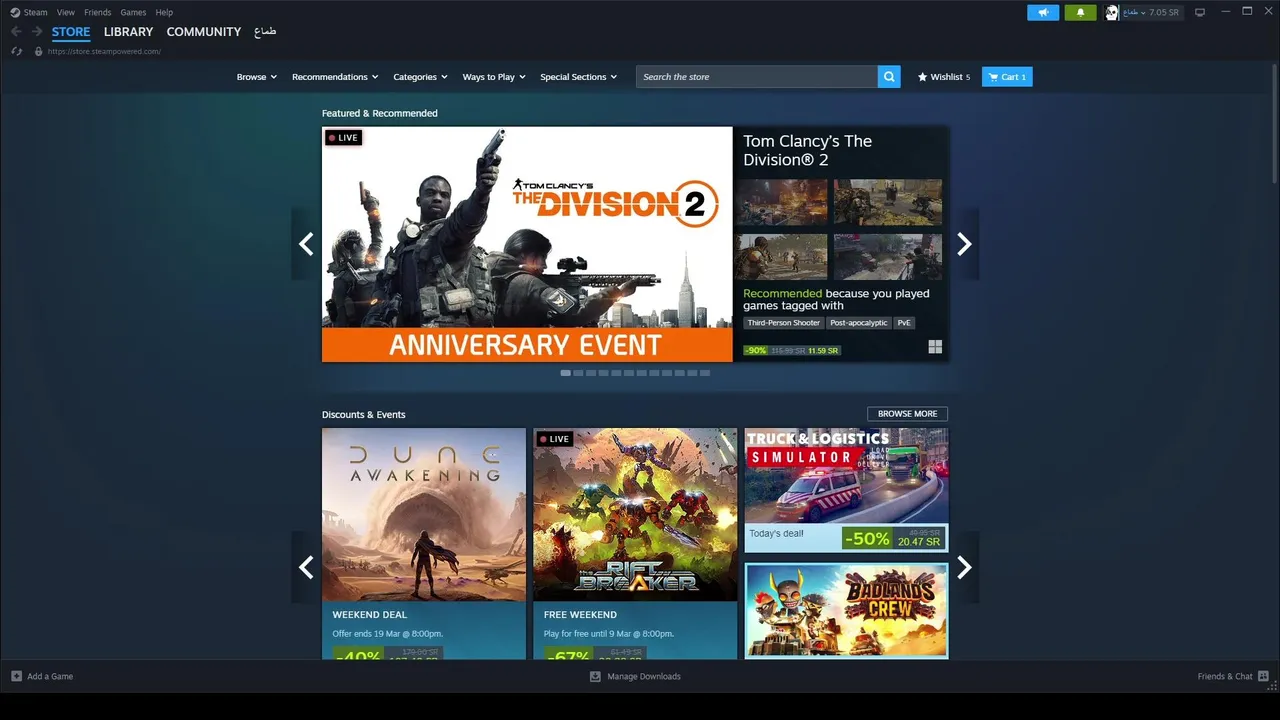The image size is (1280, 720).
Task: Open the Steam menu
Action: point(35,12)
